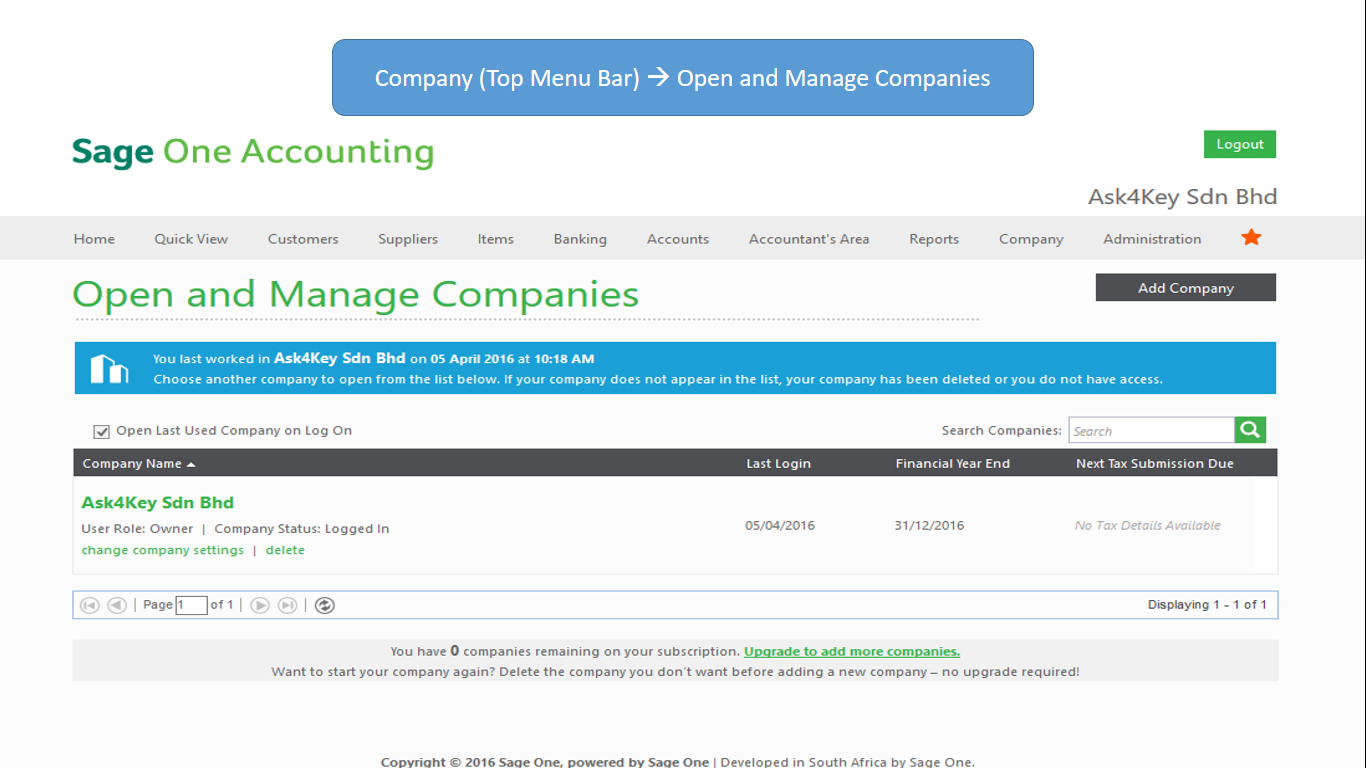
Task: Toggle Open Last Used Company on Log On
Action: 101,431
